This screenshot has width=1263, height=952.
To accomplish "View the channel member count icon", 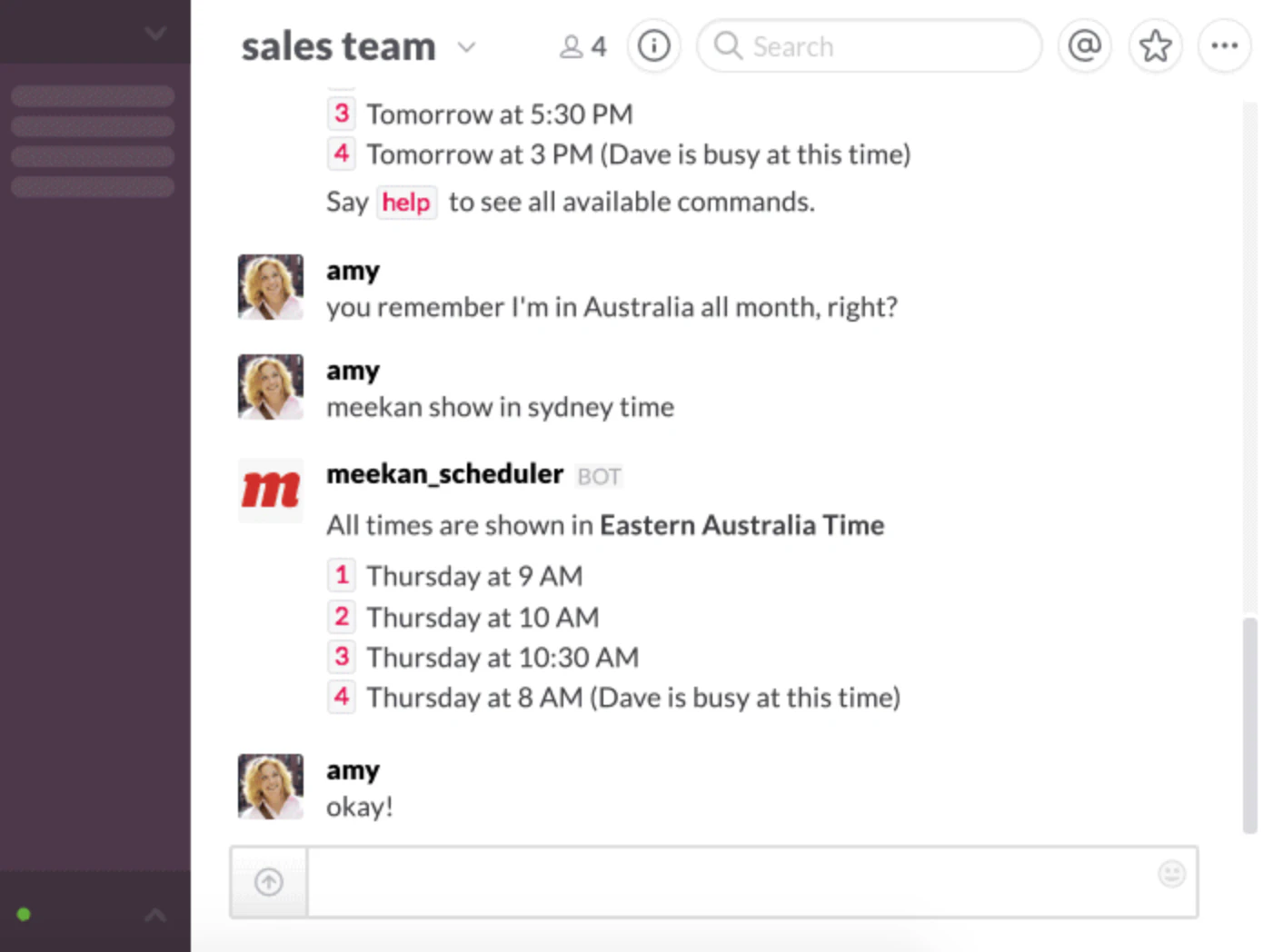I will click(582, 46).
